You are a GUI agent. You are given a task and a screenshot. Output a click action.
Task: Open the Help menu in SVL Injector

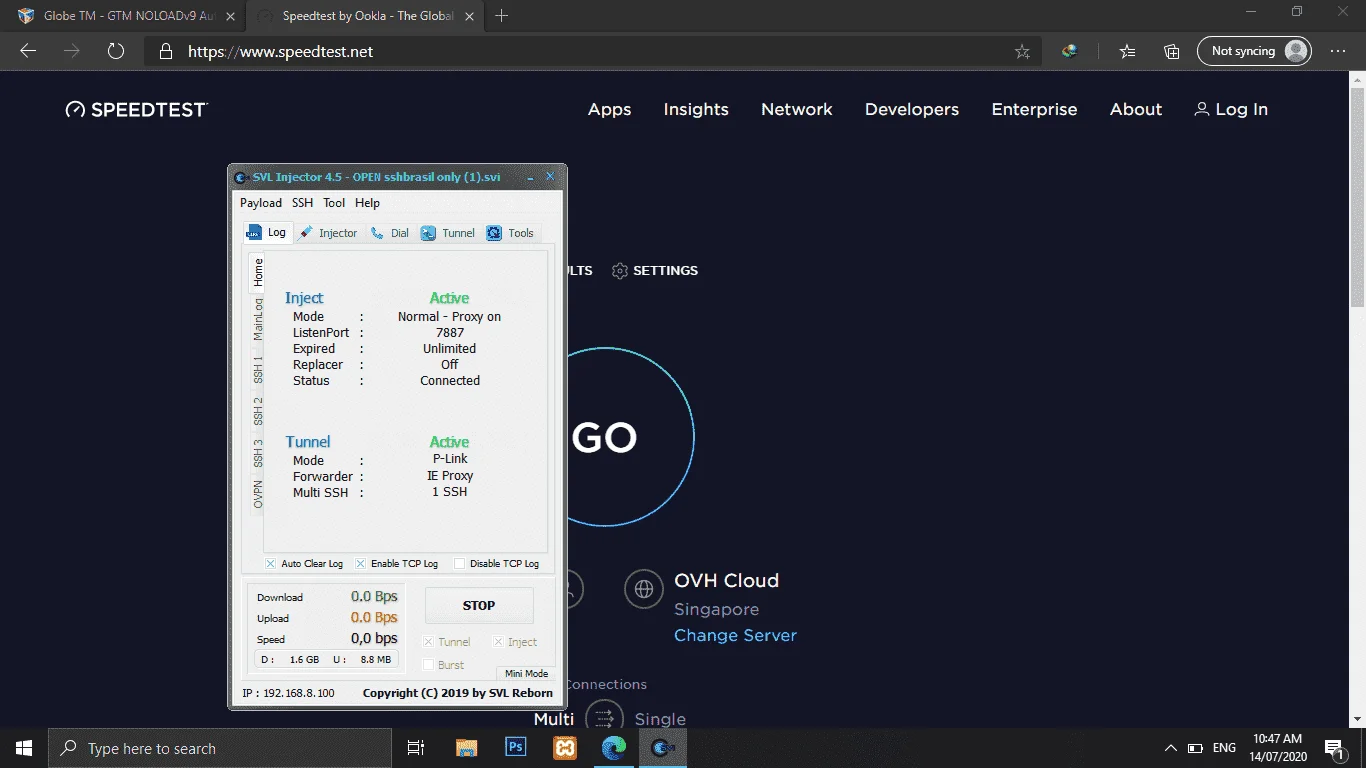pos(367,203)
